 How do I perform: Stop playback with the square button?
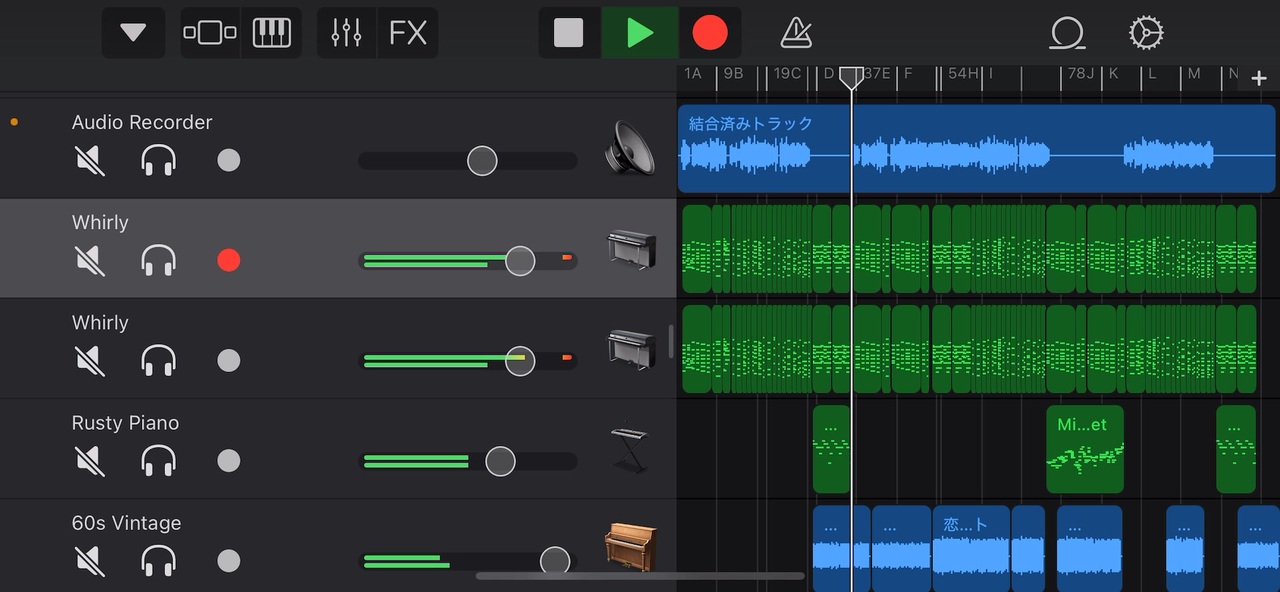click(569, 33)
